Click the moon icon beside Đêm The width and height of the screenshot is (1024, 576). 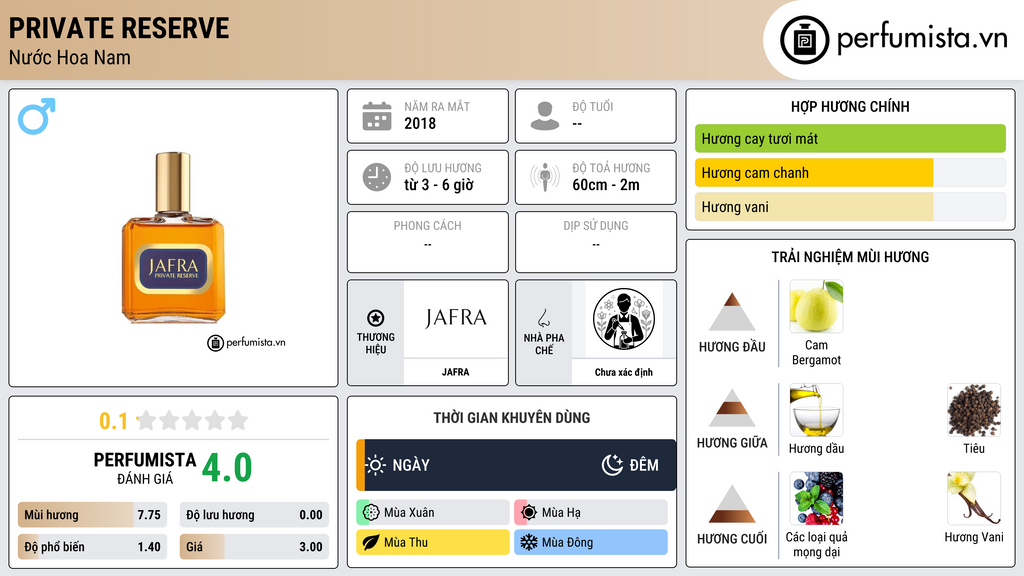click(x=612, y=465)
